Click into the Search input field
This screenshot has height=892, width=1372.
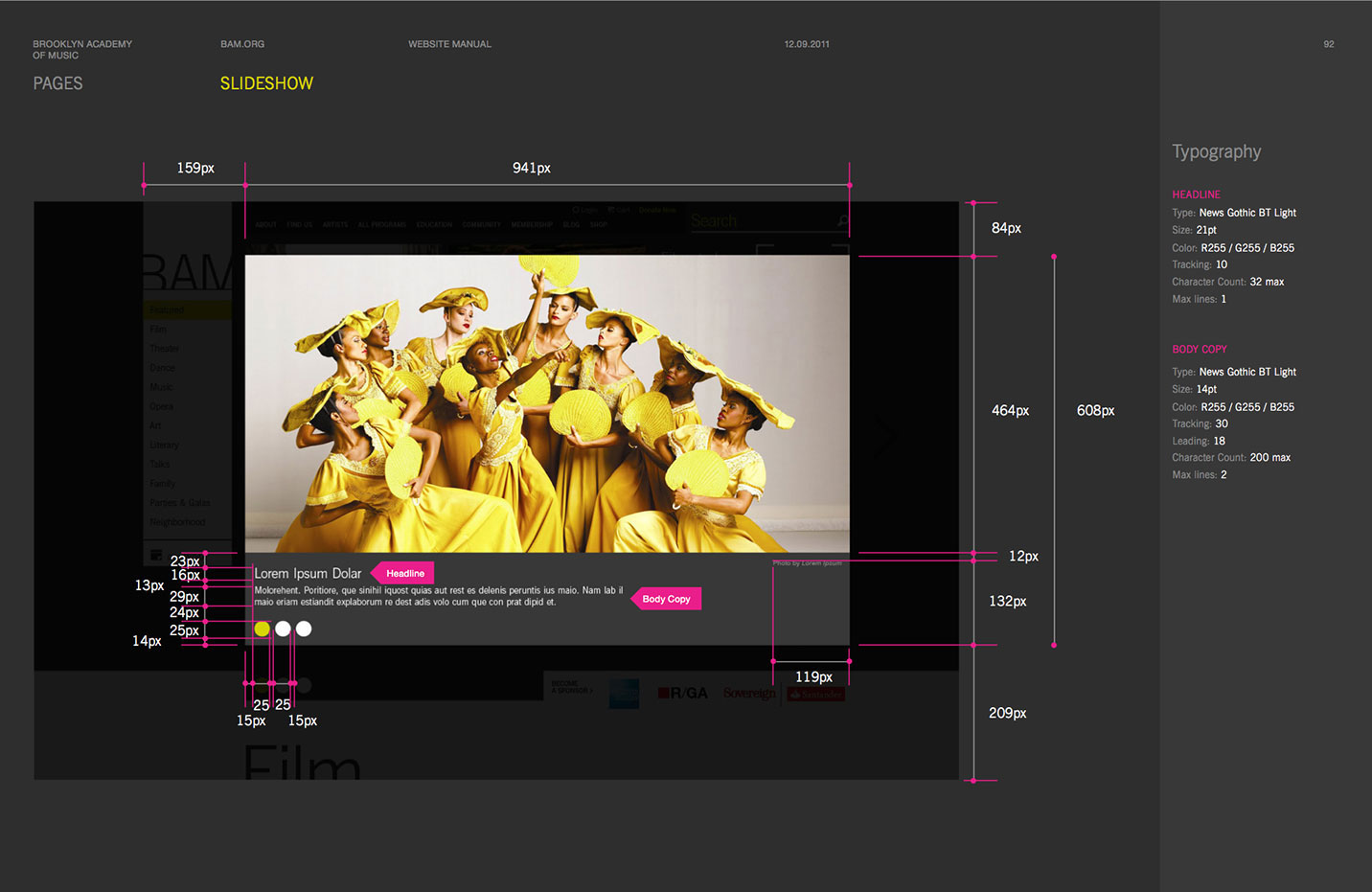757,221
